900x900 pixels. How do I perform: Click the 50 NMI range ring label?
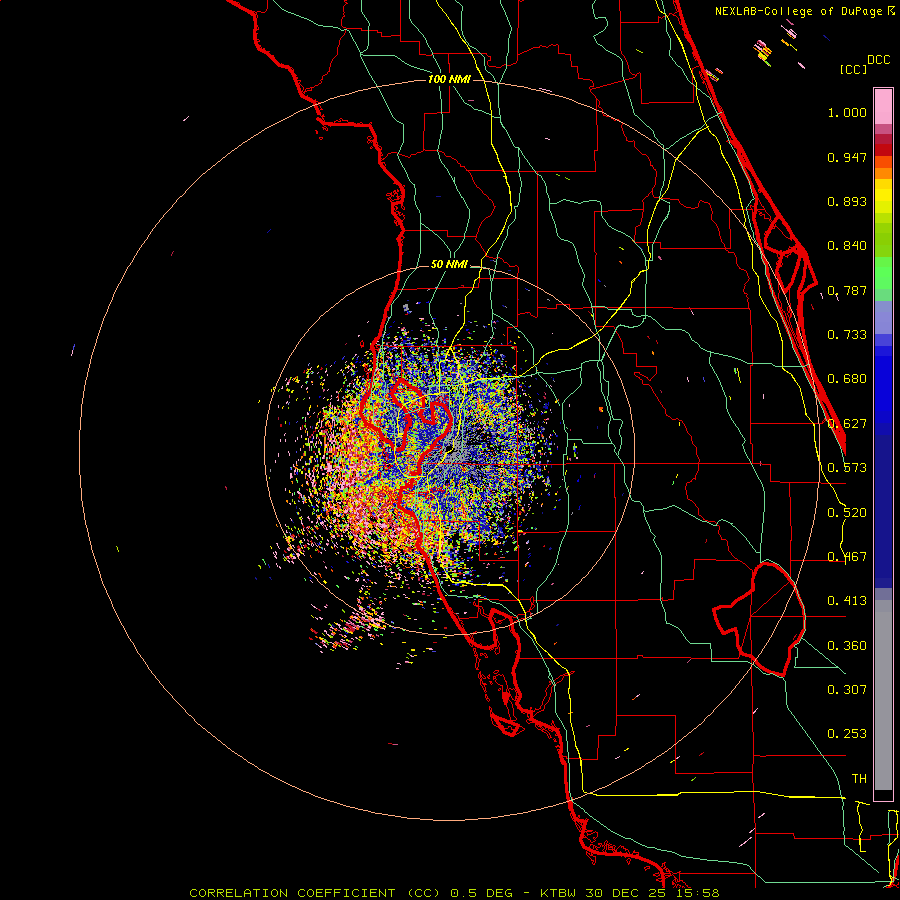coord(449,264)
